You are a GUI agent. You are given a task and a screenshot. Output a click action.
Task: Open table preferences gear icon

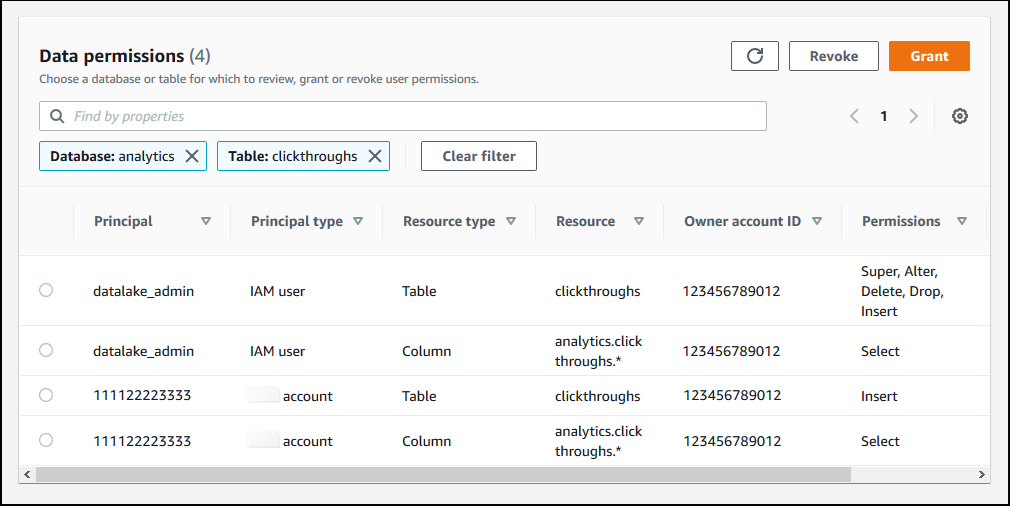point(960,116)
